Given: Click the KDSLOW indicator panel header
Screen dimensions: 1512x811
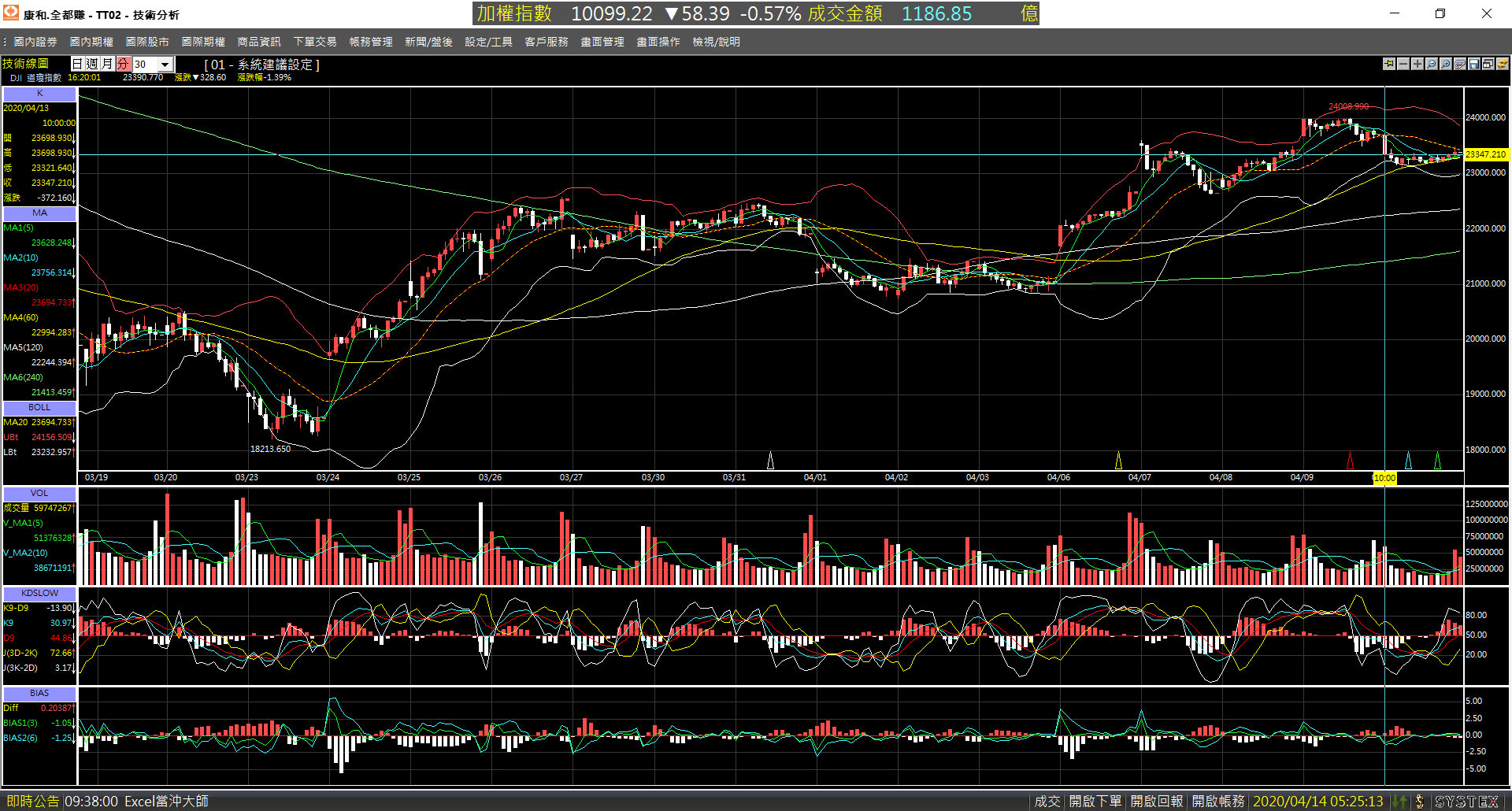Looking at the screenshot, I should tap(39, 593).
